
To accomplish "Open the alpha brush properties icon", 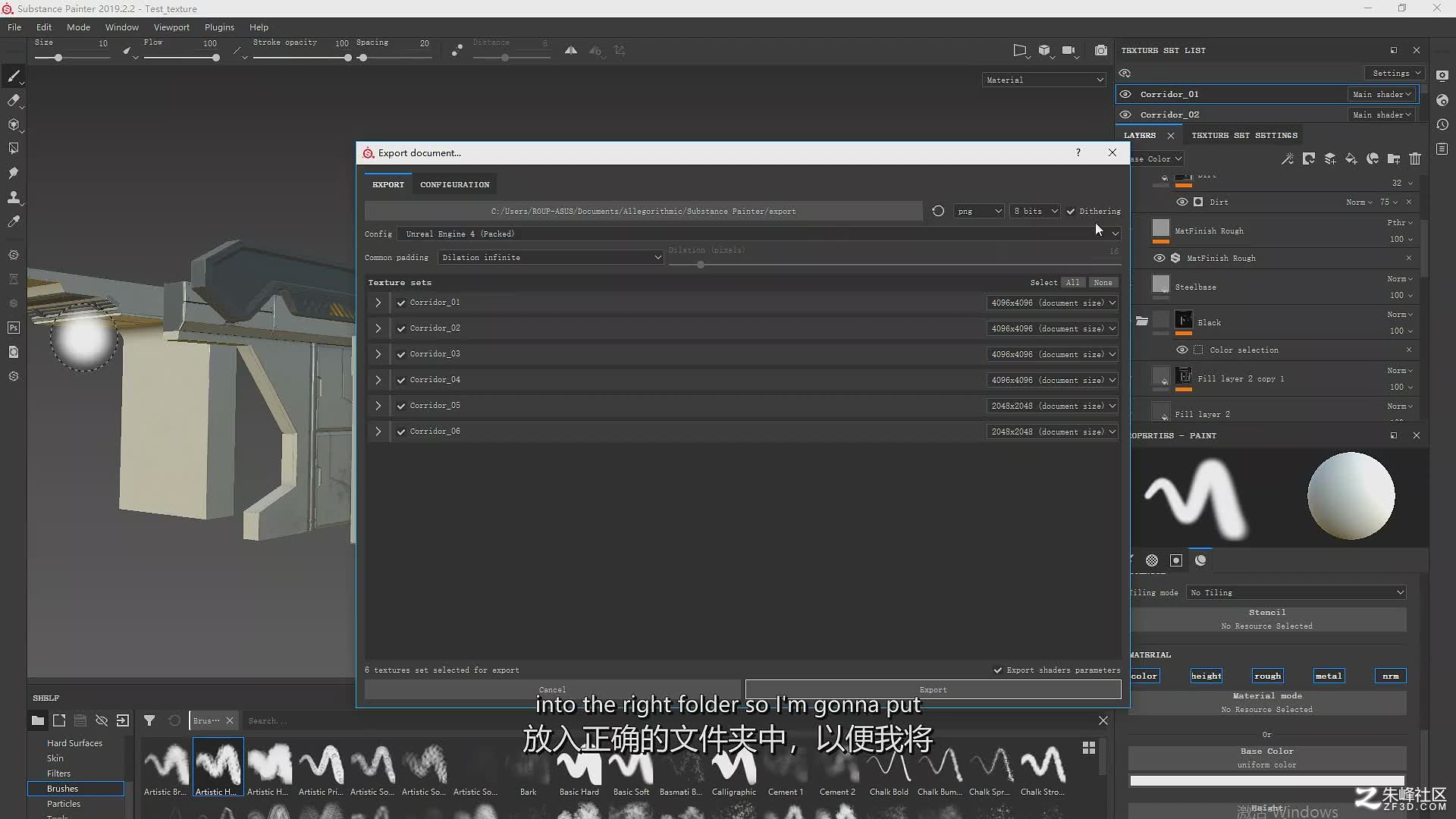I will pyautogui.click(x=1152, y=560).
